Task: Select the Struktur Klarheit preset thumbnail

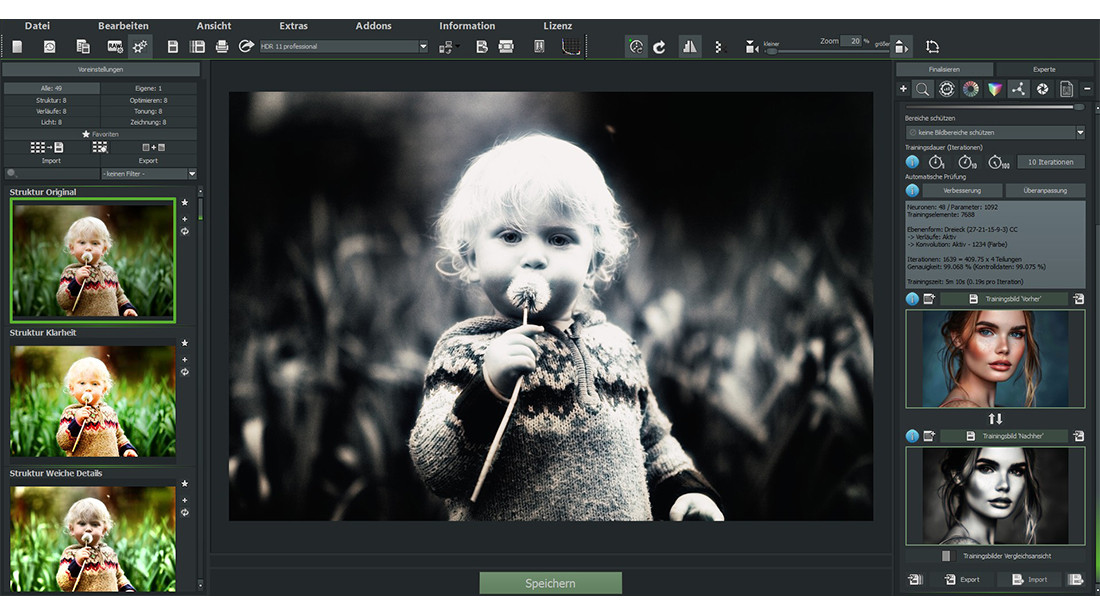Action: click(92, 399)
